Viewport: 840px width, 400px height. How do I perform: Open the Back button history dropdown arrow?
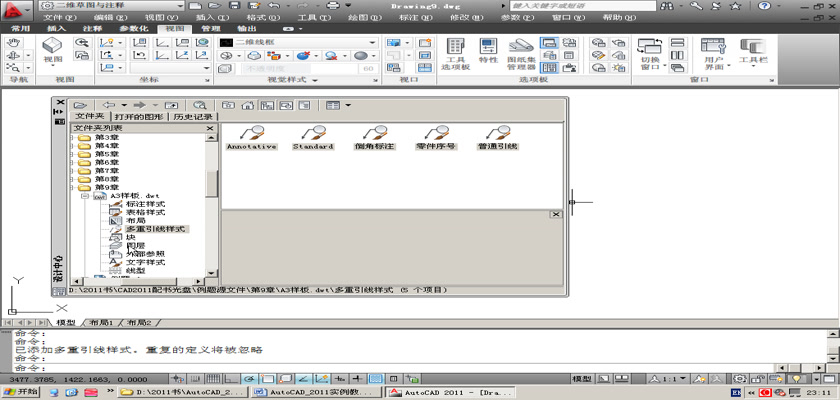pos(124,105)
